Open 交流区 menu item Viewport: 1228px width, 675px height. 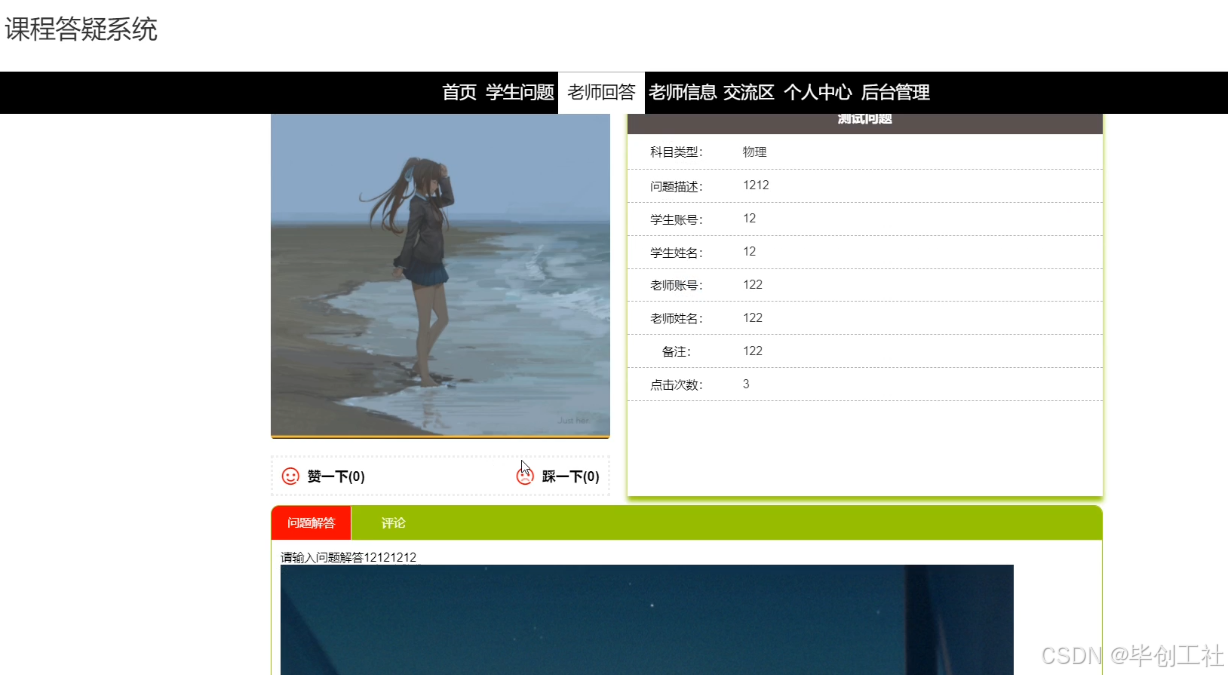(x=749, y=93)
